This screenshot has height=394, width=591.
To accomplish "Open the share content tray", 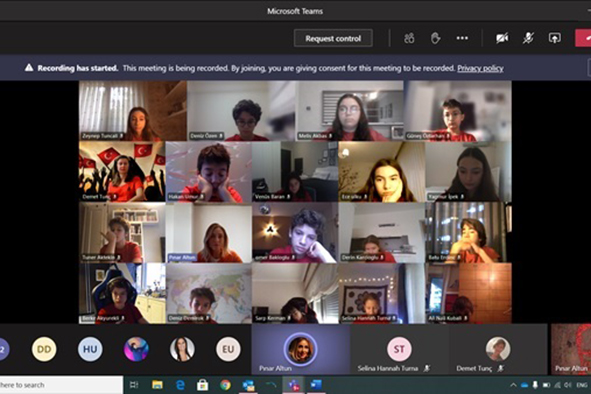I will pyautogui.click(x=554, y=38).
